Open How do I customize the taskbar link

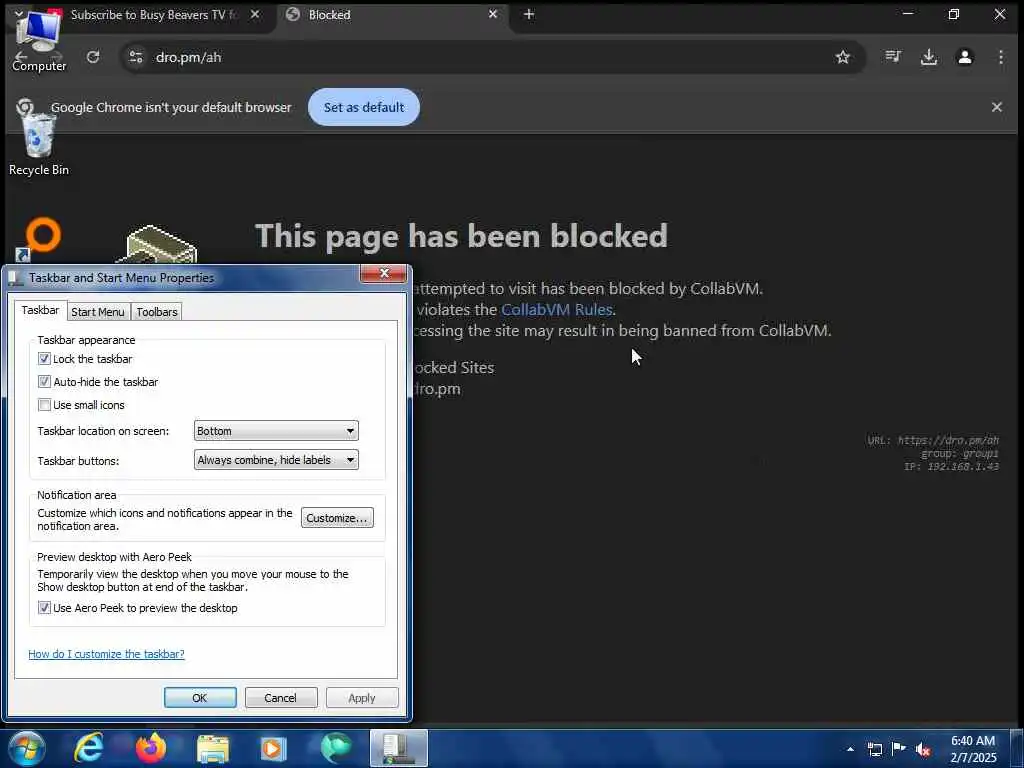click(106, 654)
